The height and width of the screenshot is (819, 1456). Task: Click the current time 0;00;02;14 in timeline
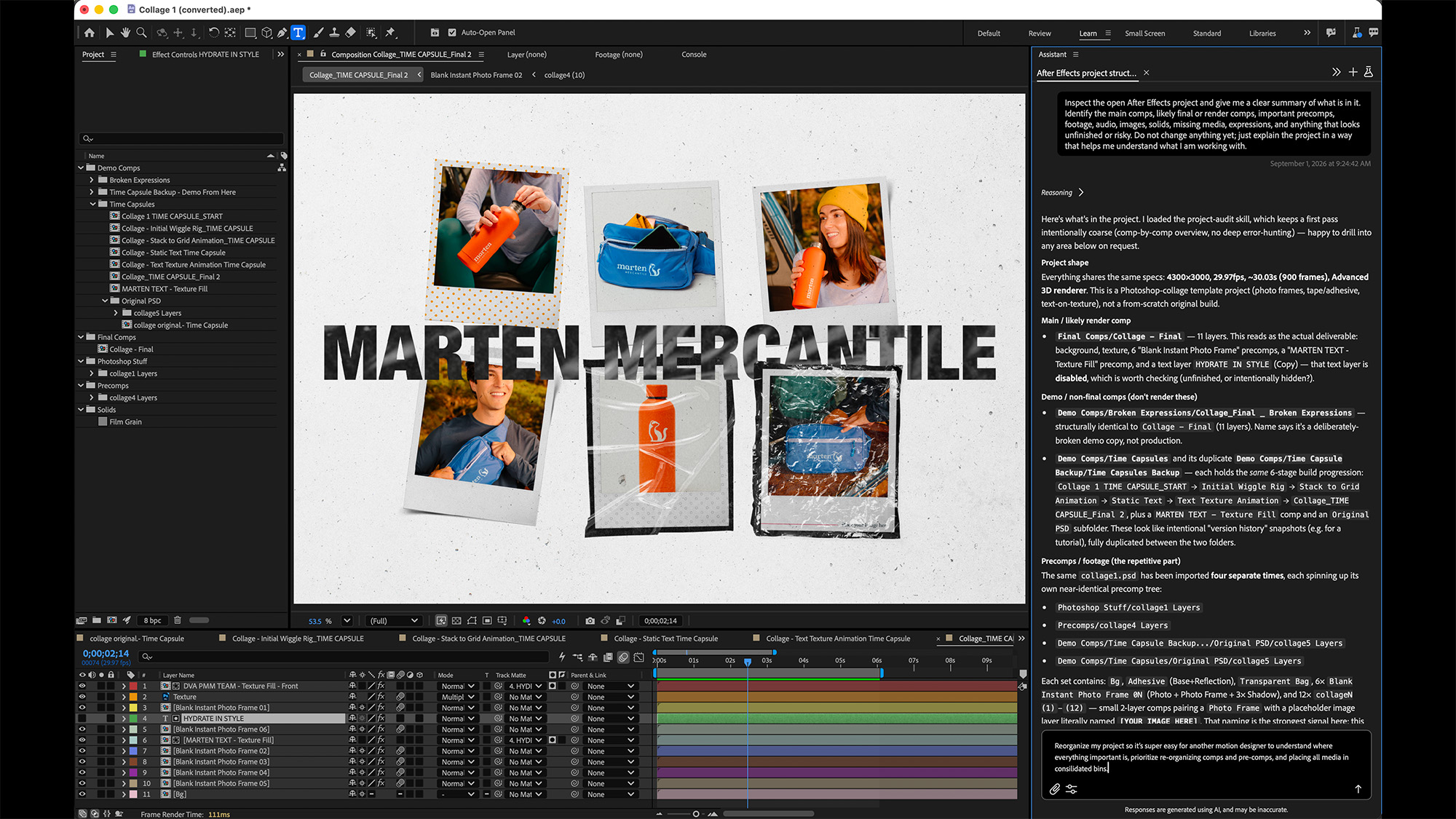[x=106, y=654]
